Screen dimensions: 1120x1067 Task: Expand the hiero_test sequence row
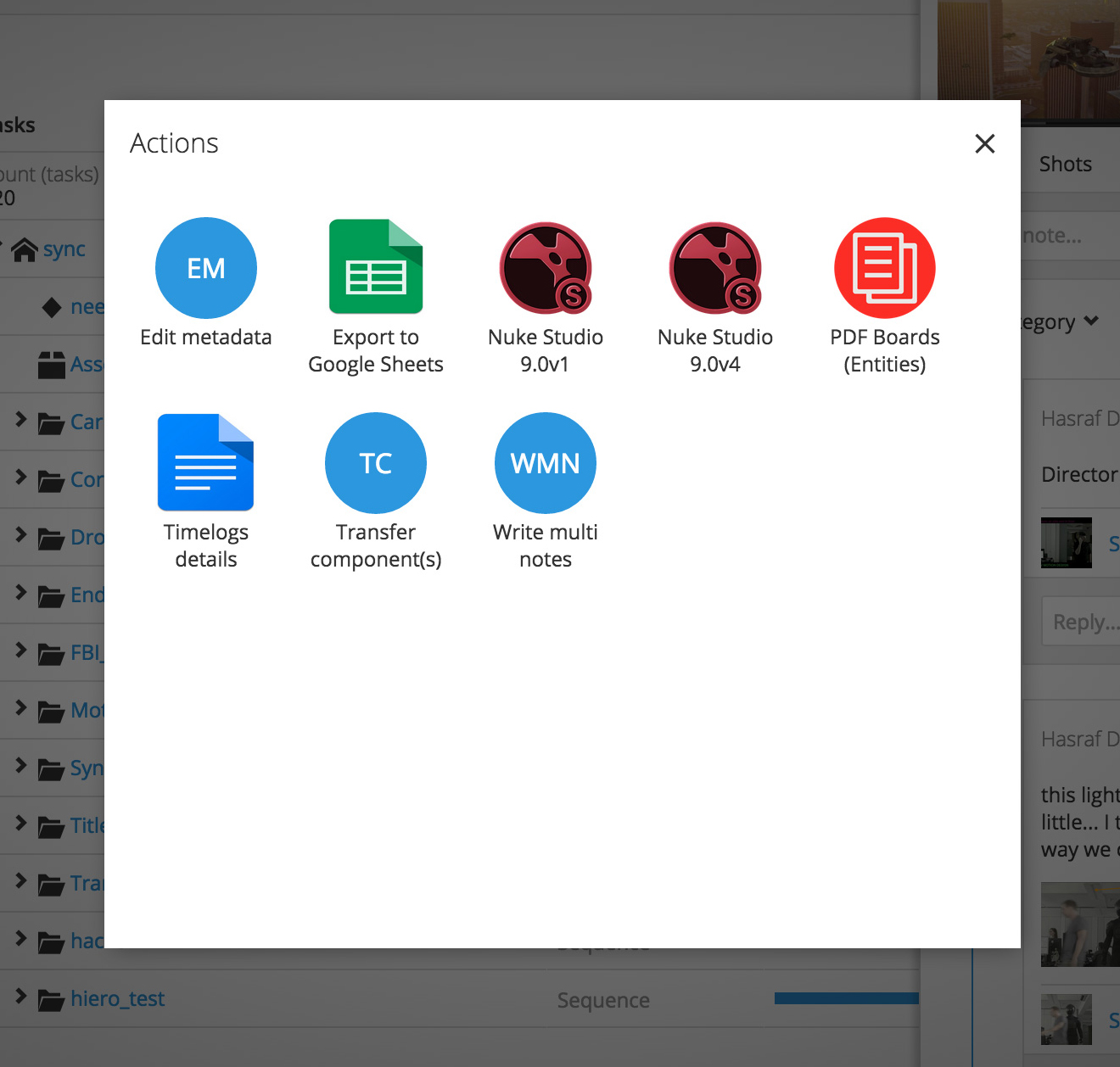21,997
